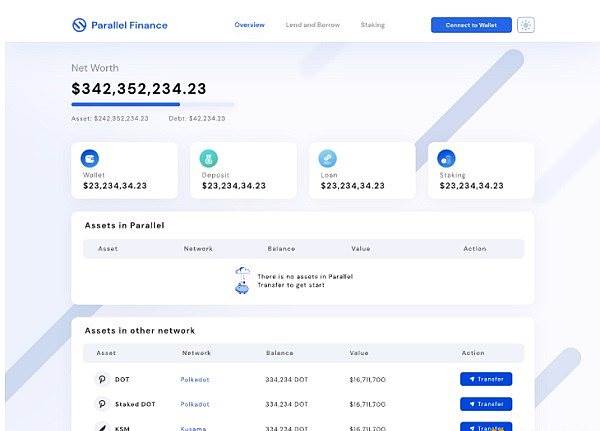
Task: Click the empty-assets piggy bank illustration
Action: (242, 281)
